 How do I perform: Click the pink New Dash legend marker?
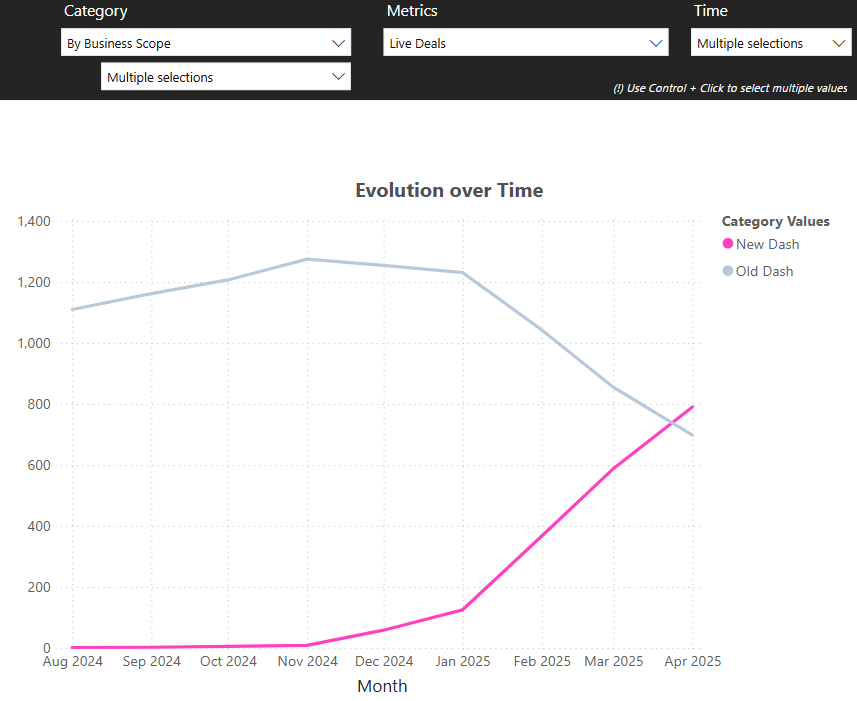(728, 244)
